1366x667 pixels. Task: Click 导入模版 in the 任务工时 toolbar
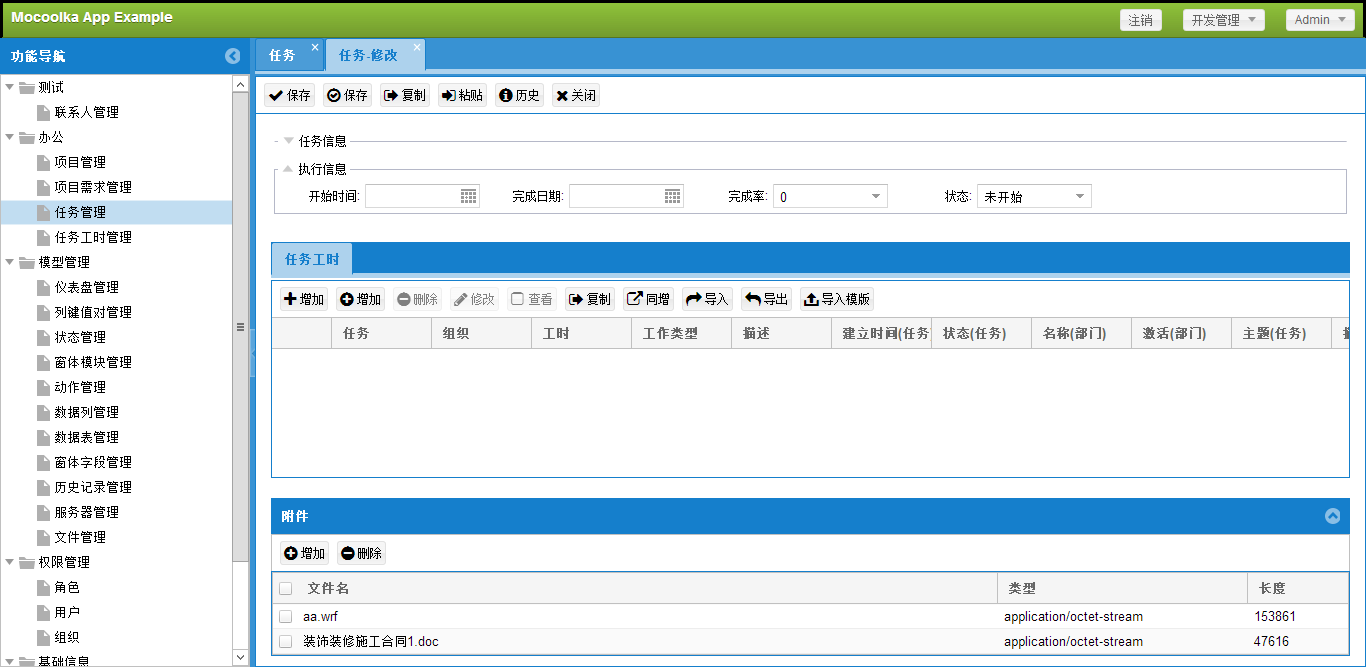pos(837,299)
